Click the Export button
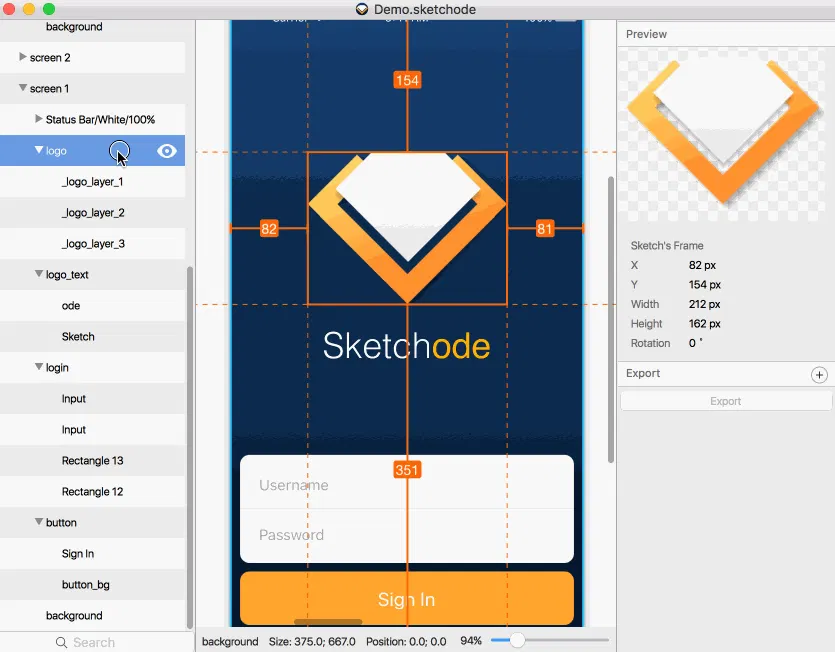The height and width of the screenshot is (652, 835). click(726, 401)
